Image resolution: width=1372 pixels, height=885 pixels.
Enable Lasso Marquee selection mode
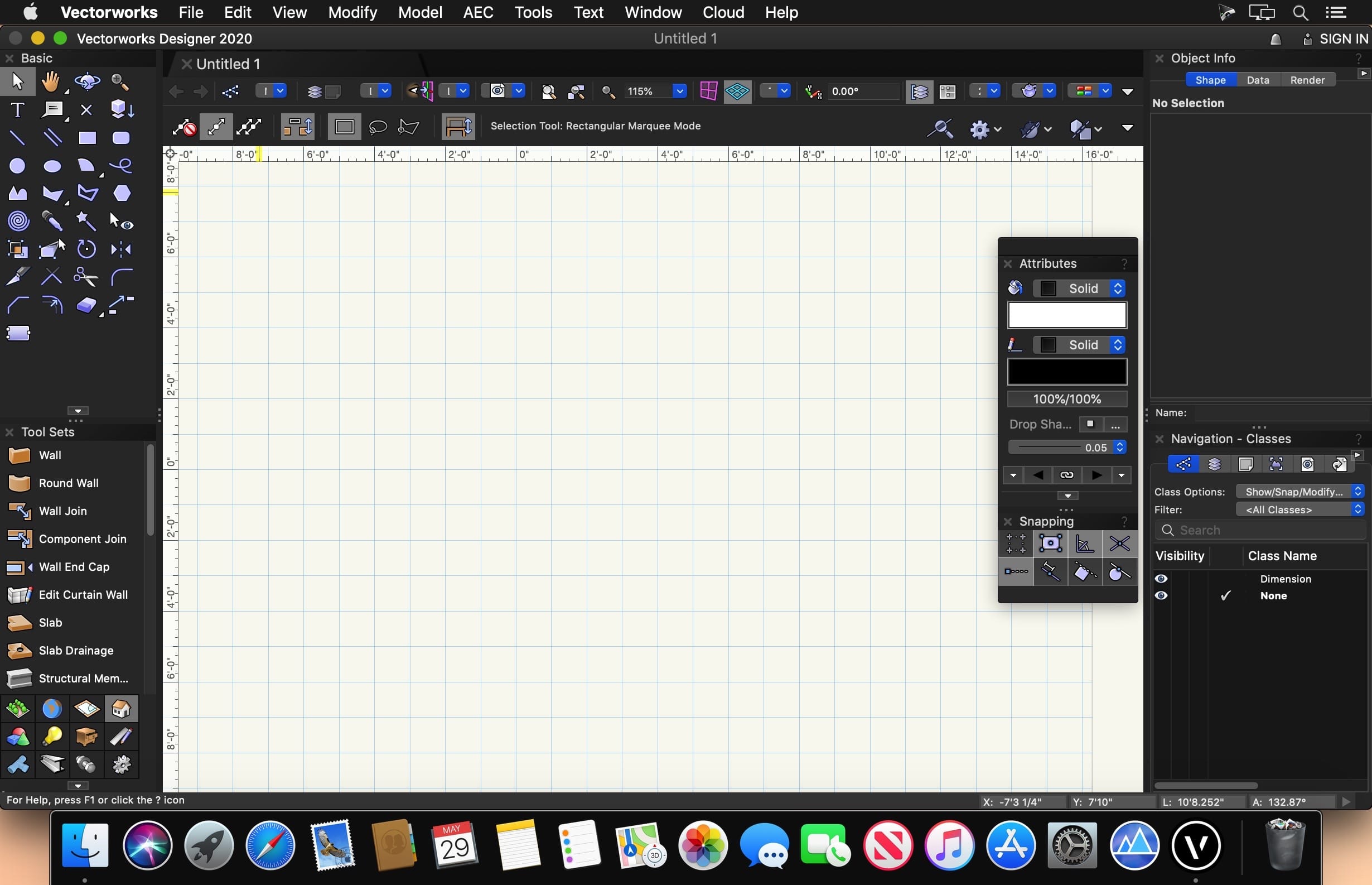point(378,127)
